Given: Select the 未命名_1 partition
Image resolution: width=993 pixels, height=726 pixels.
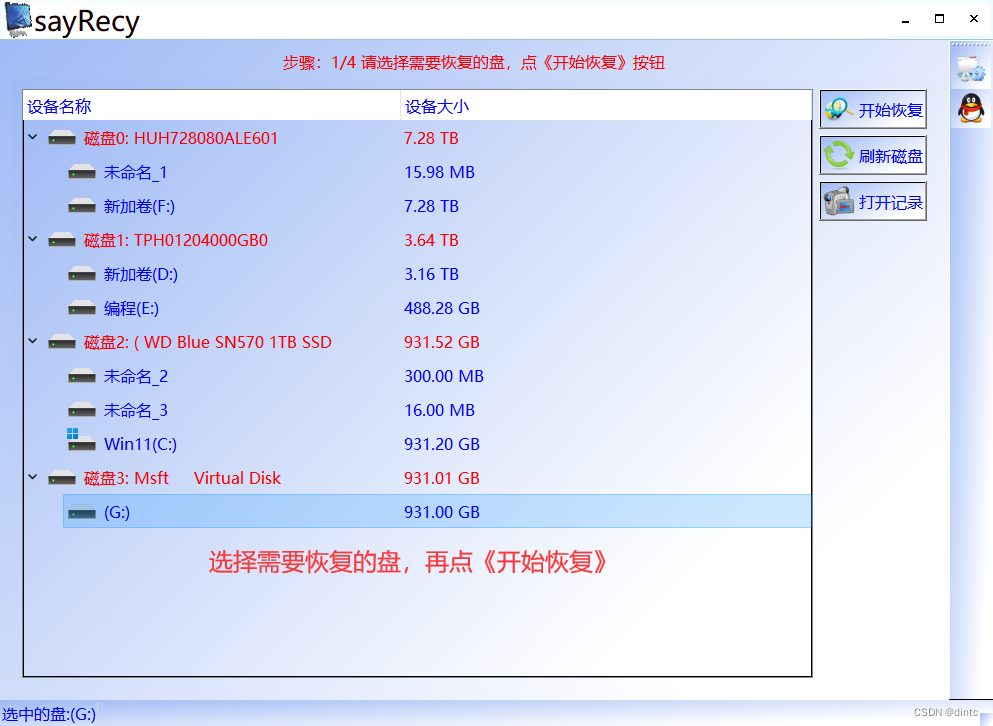Looking at the screenshot, I should coord(136,172).
